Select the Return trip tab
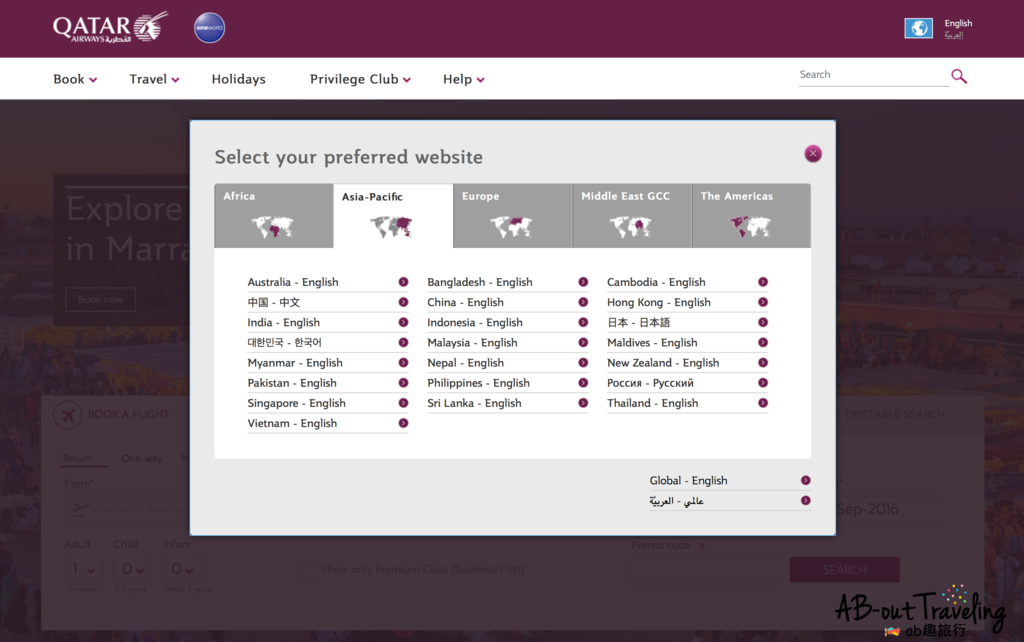 tap(78, 458)
